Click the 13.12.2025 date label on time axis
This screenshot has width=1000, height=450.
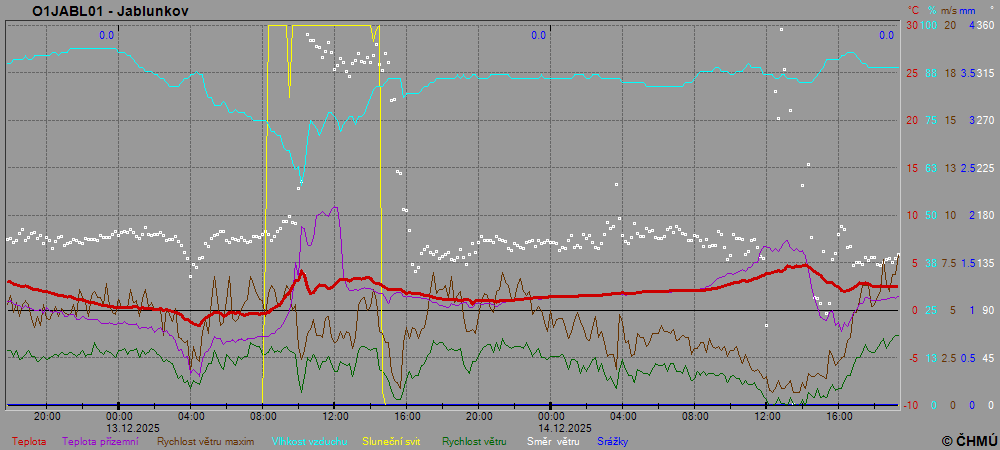[119, 427]
